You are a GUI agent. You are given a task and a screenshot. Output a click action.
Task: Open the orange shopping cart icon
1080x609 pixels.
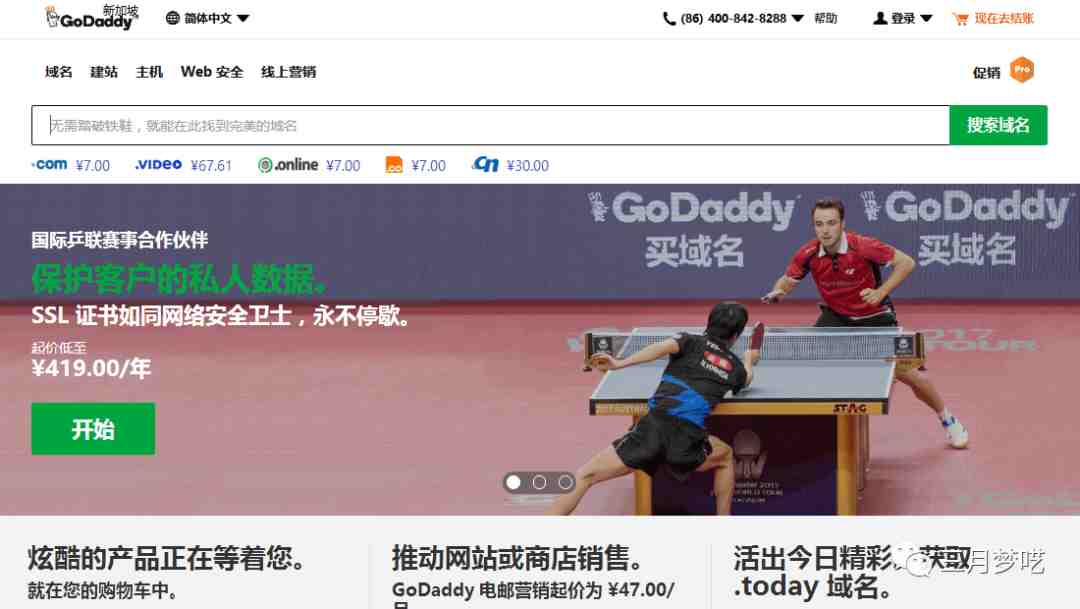point(959,19)
